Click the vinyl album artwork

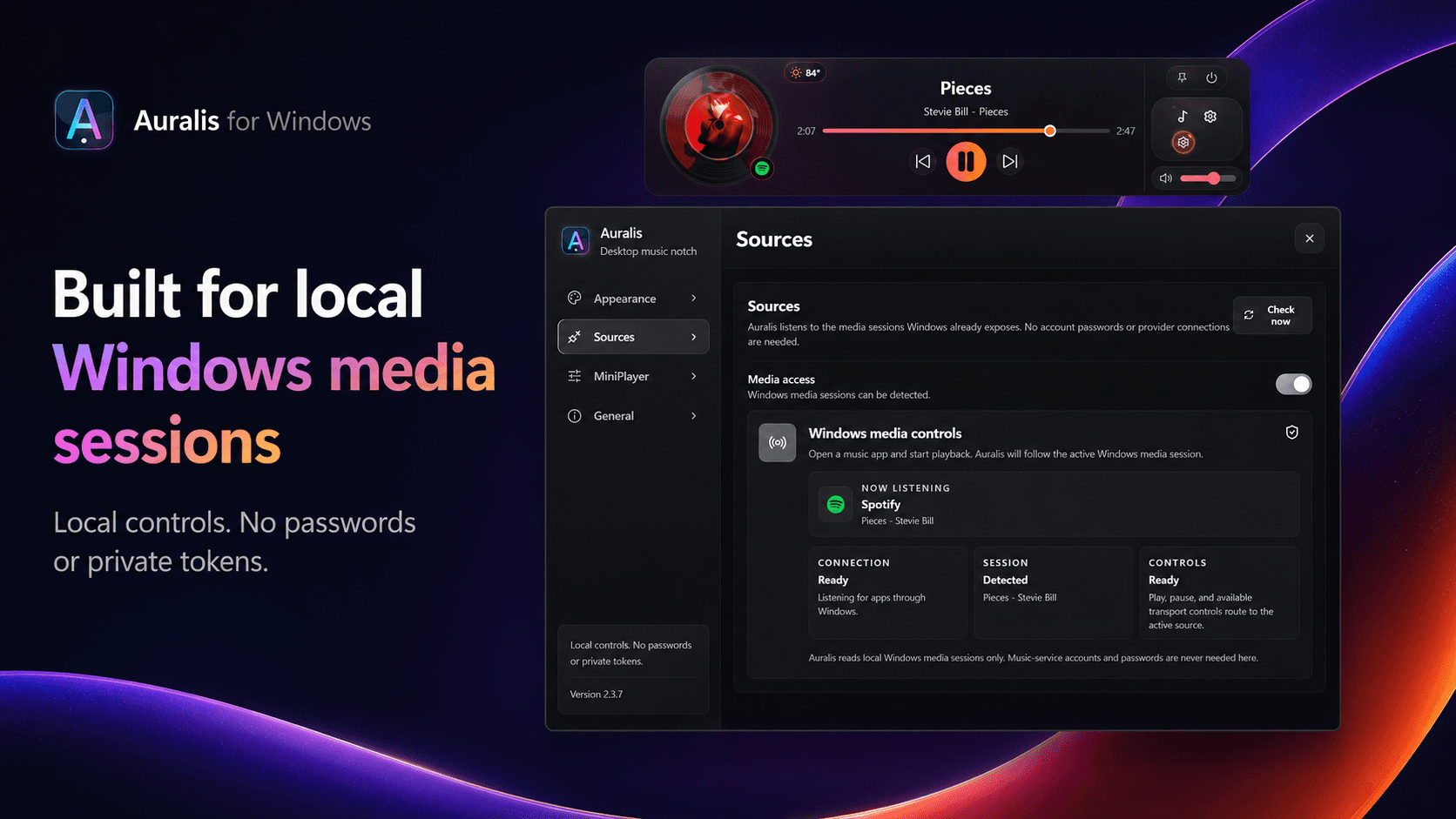click(x=718, y=124)
